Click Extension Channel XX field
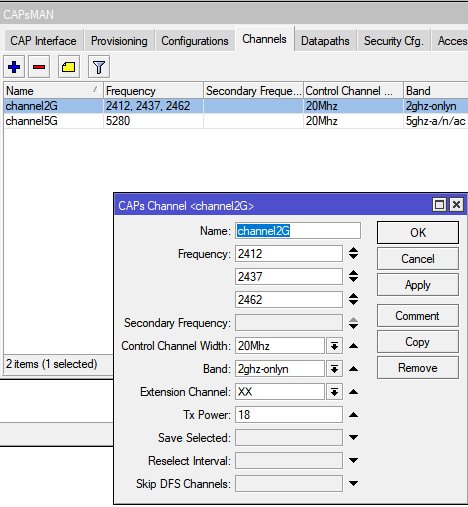This screenshot has height=507, width=468. click(x=280, y=392)
